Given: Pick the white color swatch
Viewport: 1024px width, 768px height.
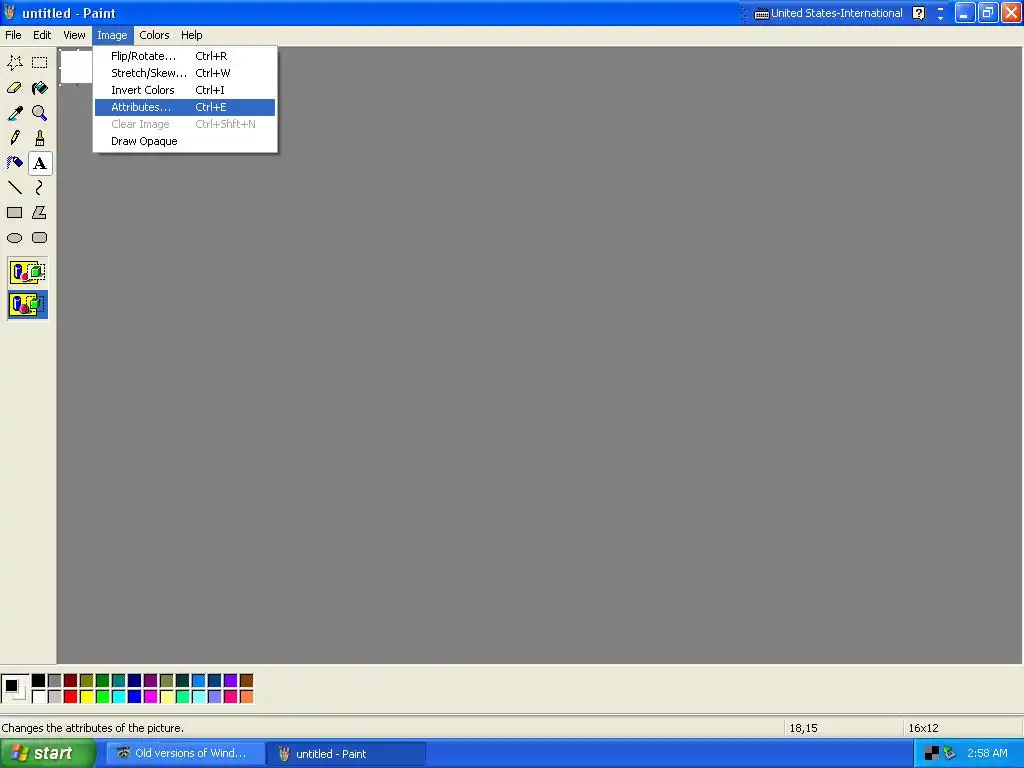Looking at the screenshot, I should tap(39, 697).
